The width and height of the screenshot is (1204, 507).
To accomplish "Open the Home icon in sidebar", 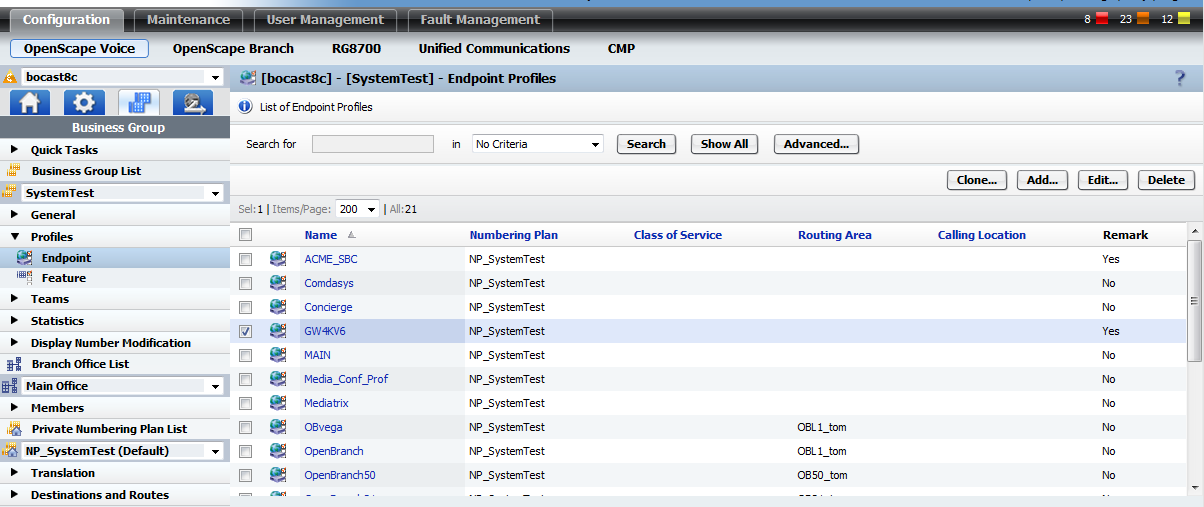I will 30,103.
